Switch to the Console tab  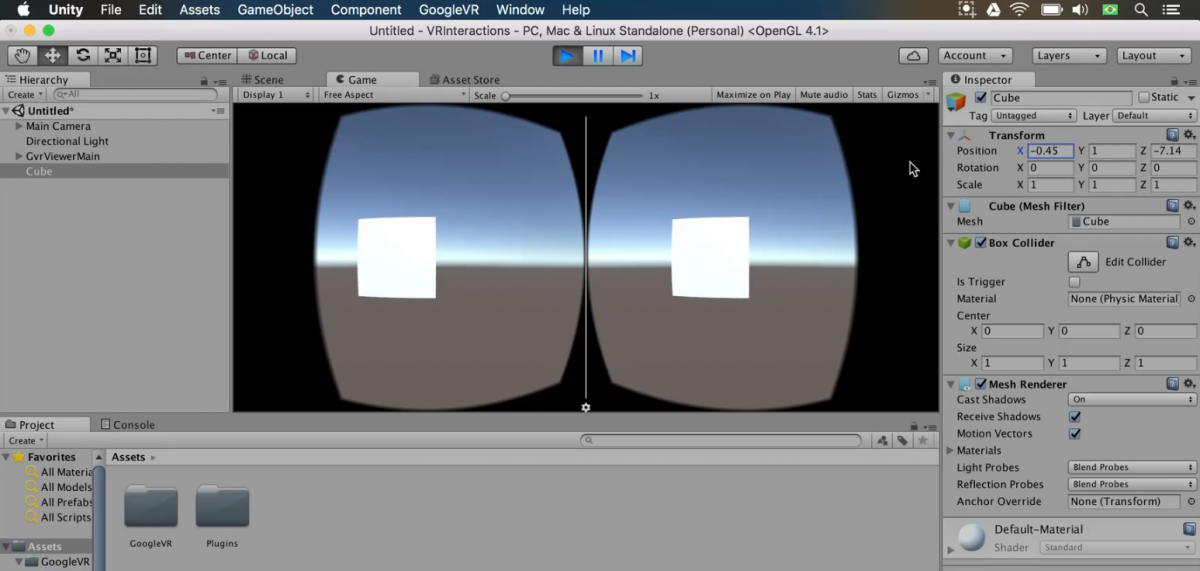pos(127,425)
